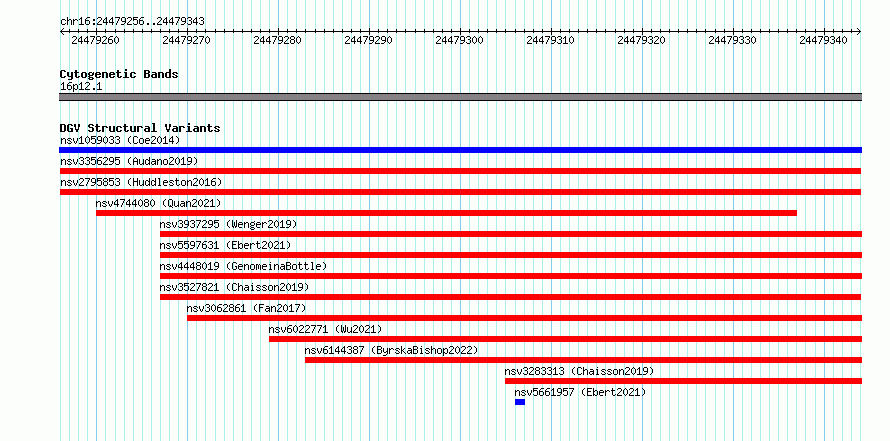Image resolution: width=890 pixels, height=441 pixels.
Task: Open the nsv3356295 (Audano2019) label
Action: click(x=129, y=161)
